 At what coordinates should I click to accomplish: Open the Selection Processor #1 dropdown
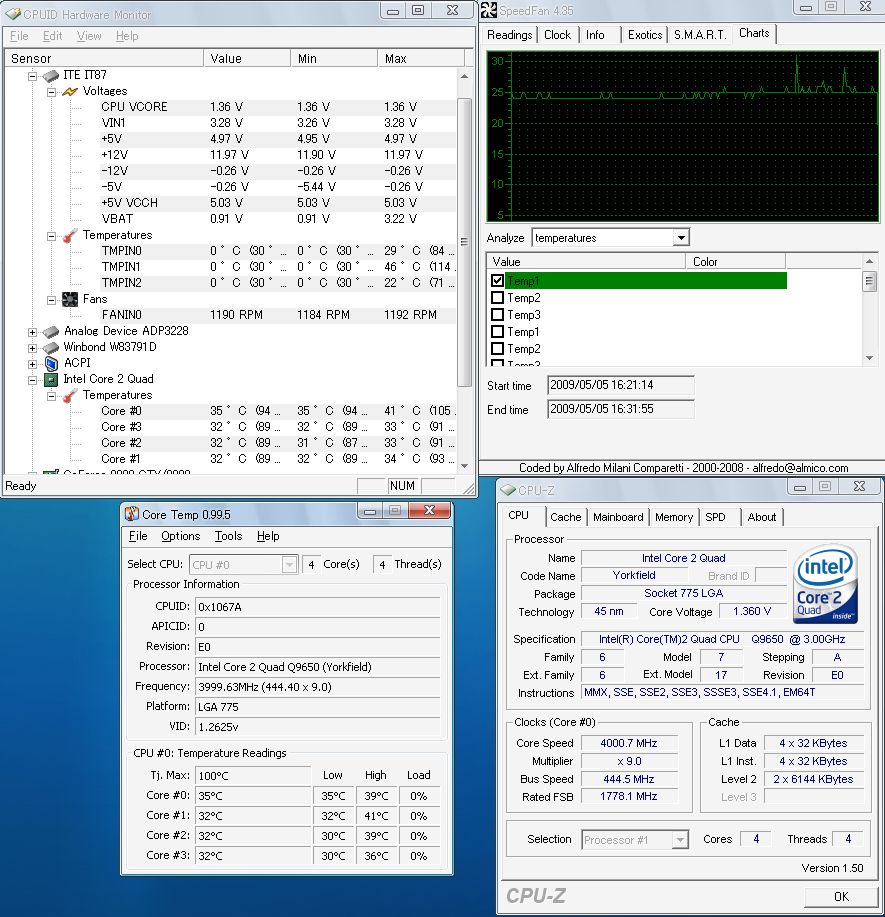680,840
